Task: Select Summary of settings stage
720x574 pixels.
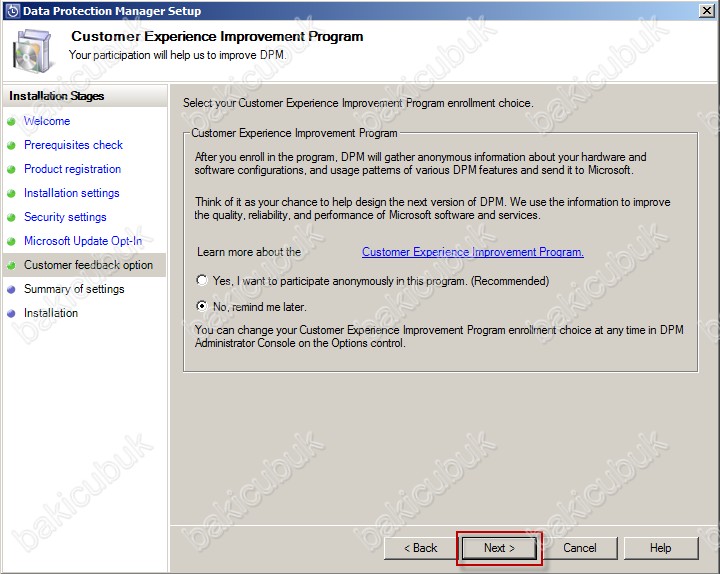Action: coord(74,289)
